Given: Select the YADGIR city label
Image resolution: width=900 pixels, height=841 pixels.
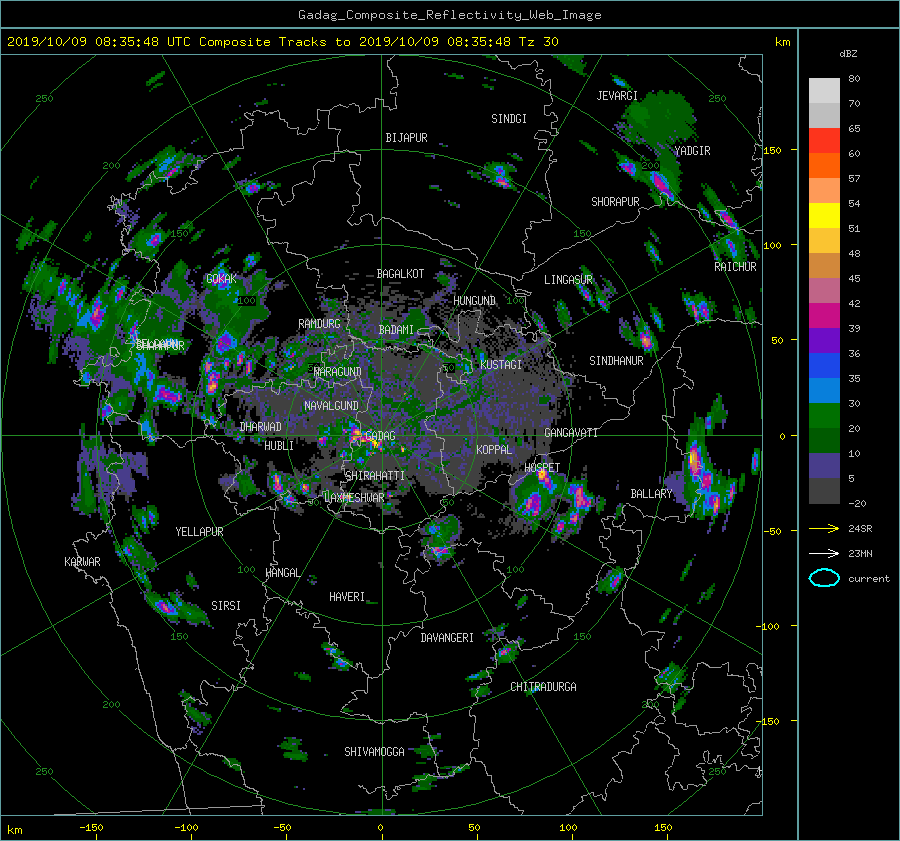Looking at the screenshot, I should (692, 151).
